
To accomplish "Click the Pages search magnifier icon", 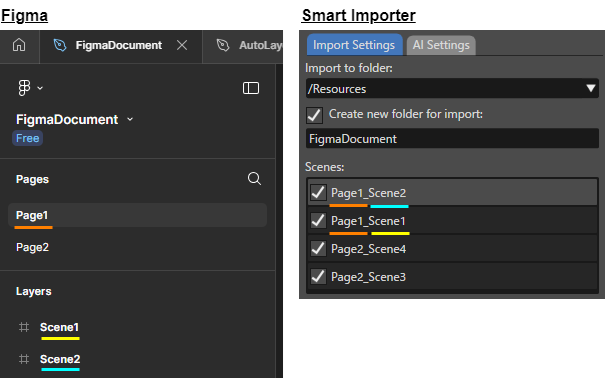I will (x=254, y=179).
